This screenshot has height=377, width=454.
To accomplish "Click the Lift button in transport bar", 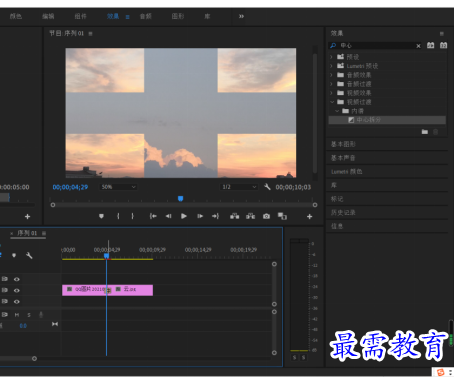I will [235, 216].
